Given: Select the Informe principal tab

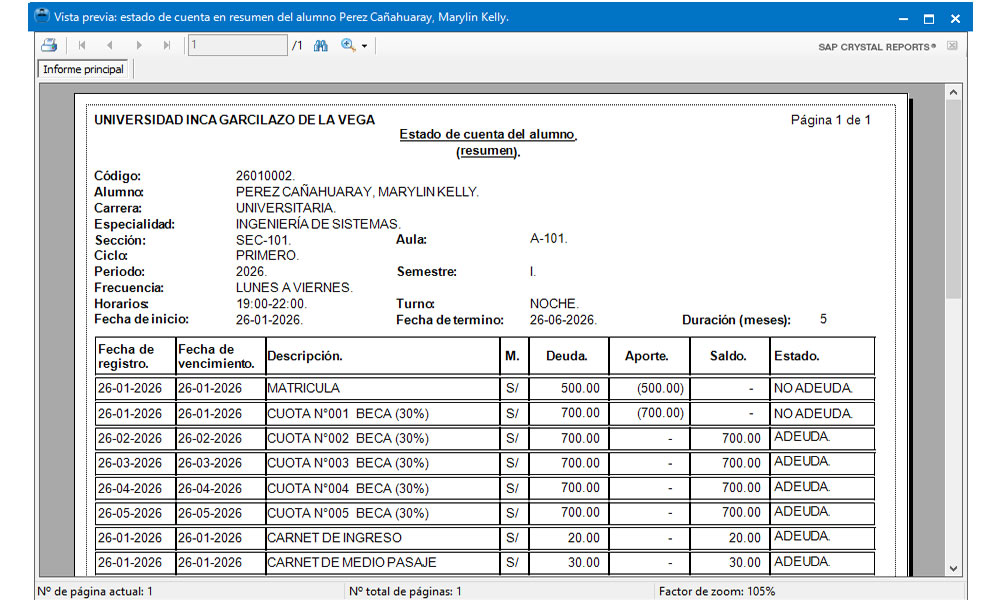Looking at the screenshot, I should pyautogui.click(x=84, y=69).
